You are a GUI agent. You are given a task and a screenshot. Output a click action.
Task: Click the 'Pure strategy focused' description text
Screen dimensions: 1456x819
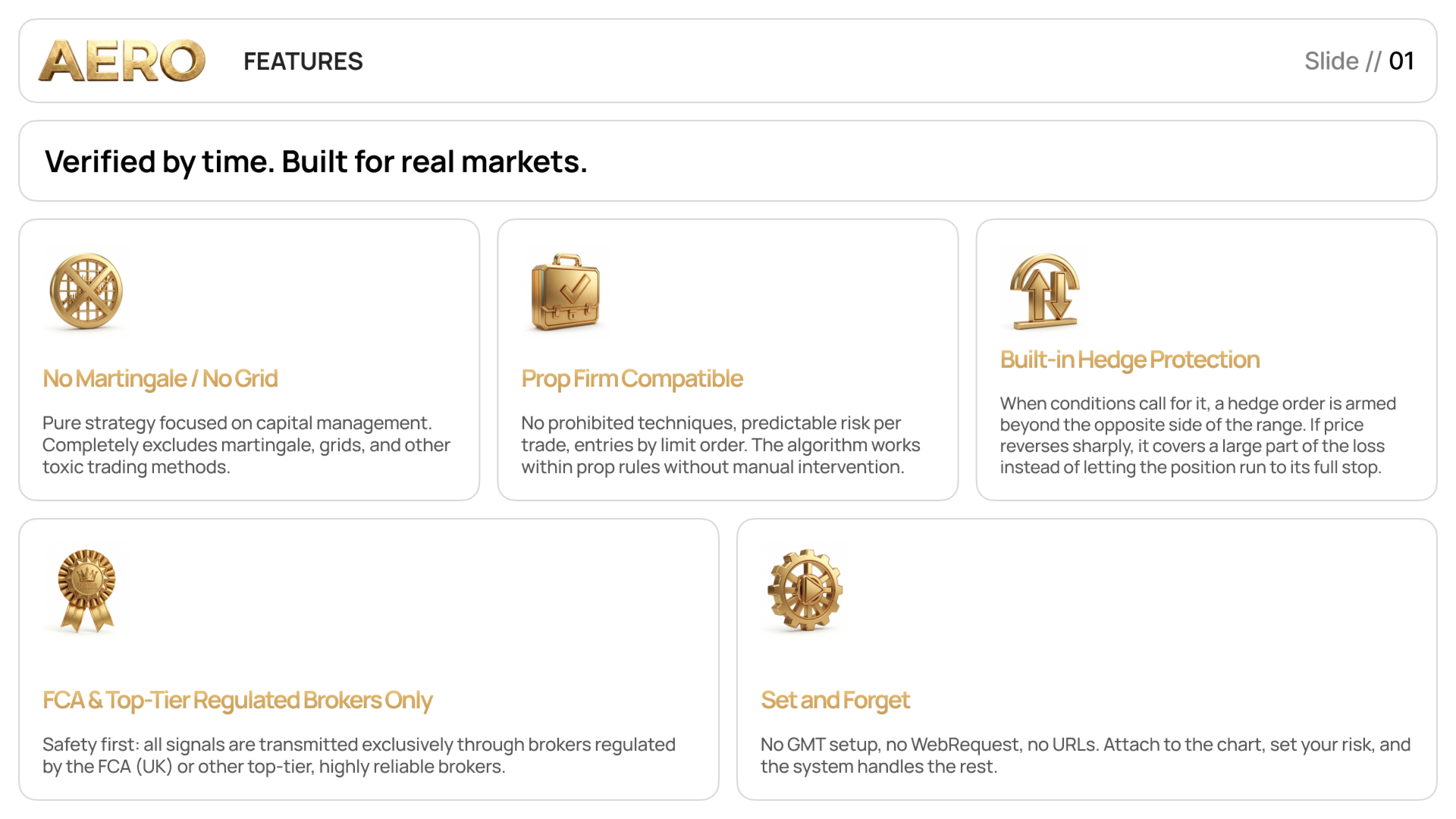(246, 444)
